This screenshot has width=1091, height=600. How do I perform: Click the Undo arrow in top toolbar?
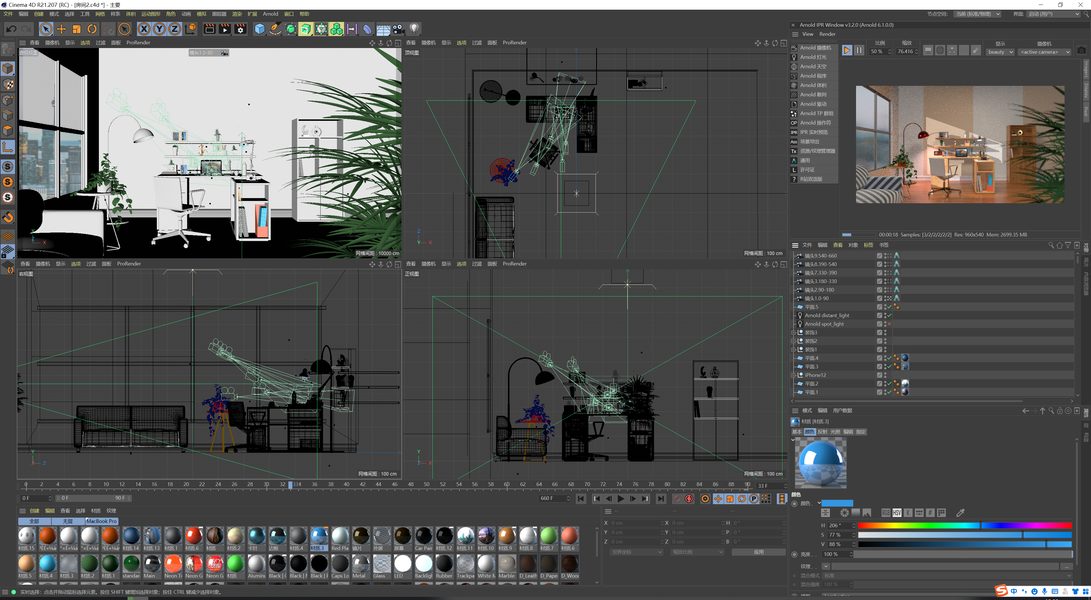click(x=11, y=29)
